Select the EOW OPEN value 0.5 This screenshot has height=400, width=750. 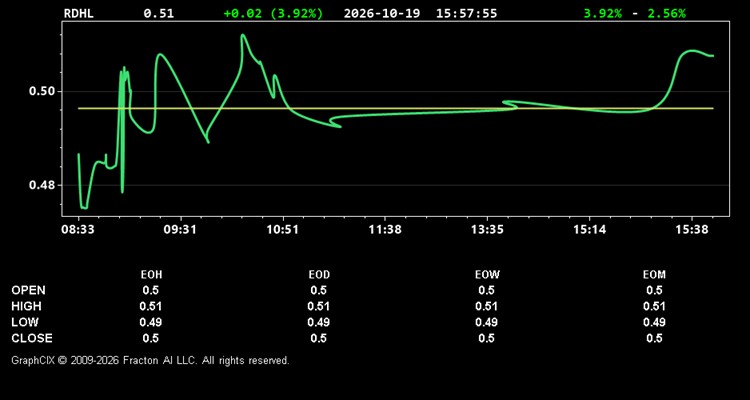[x=486, y=290]
